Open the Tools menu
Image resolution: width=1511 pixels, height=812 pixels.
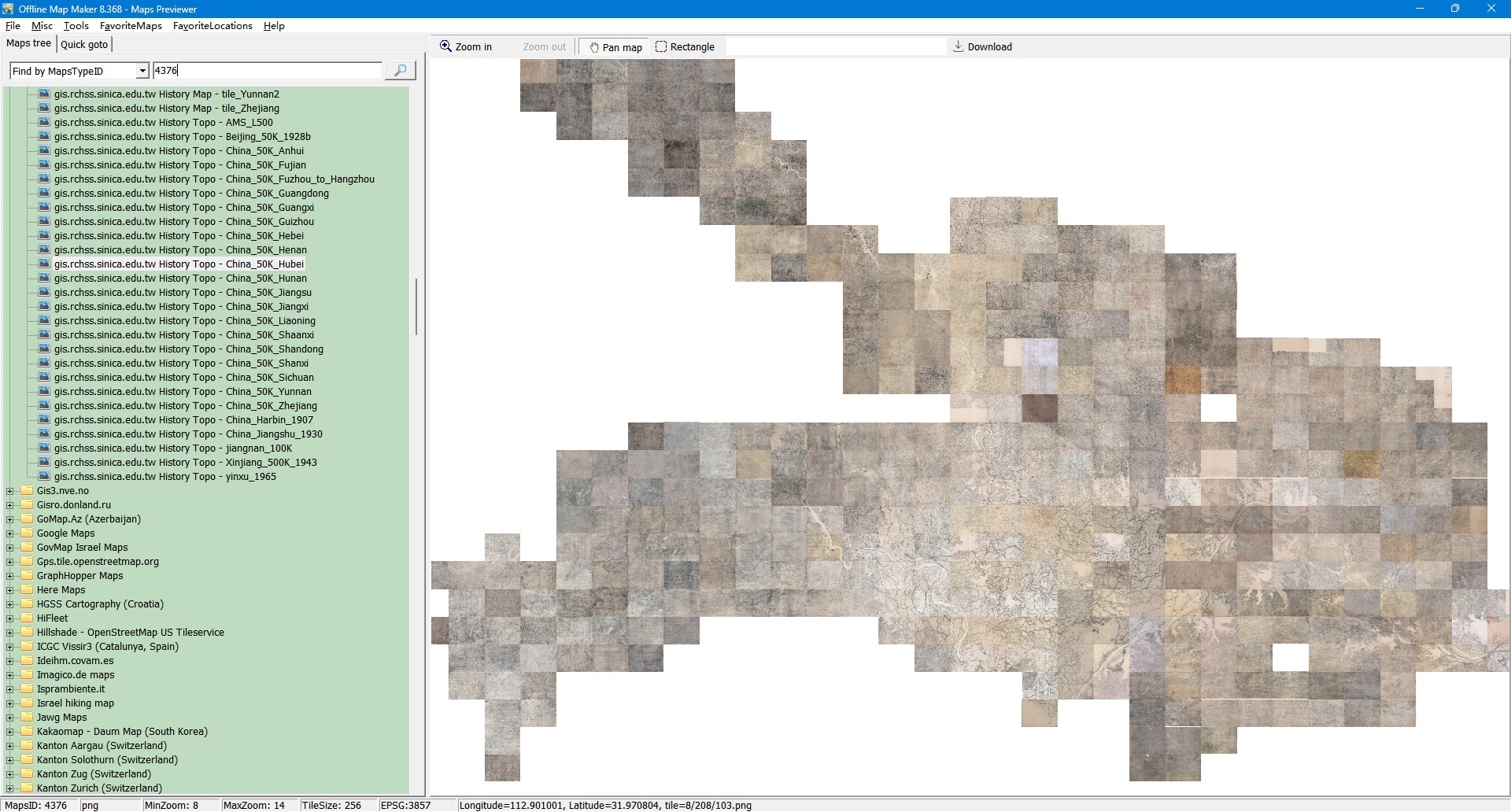(x=76, y=26)
